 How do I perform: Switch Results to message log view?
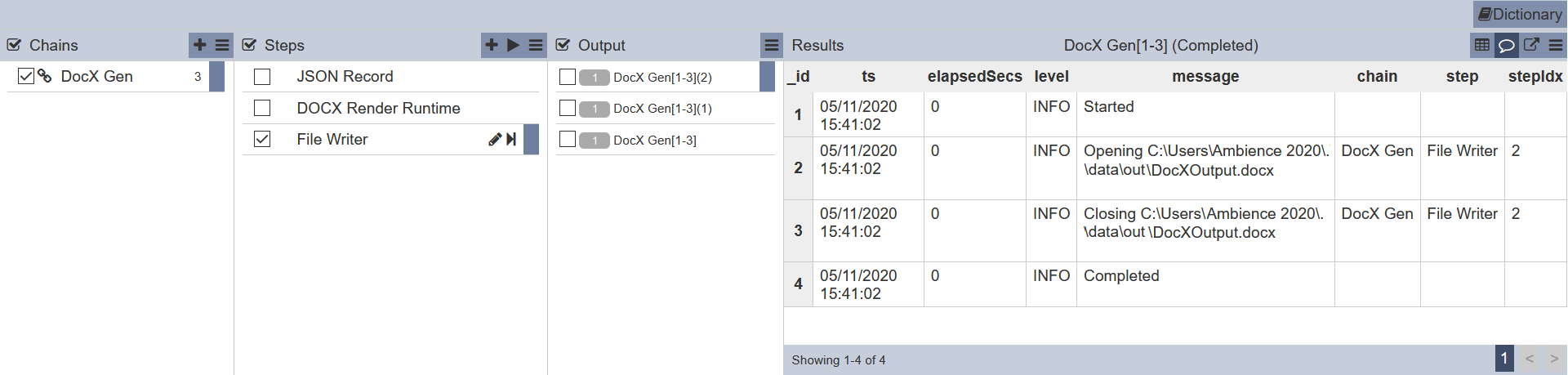[1507, 45]
